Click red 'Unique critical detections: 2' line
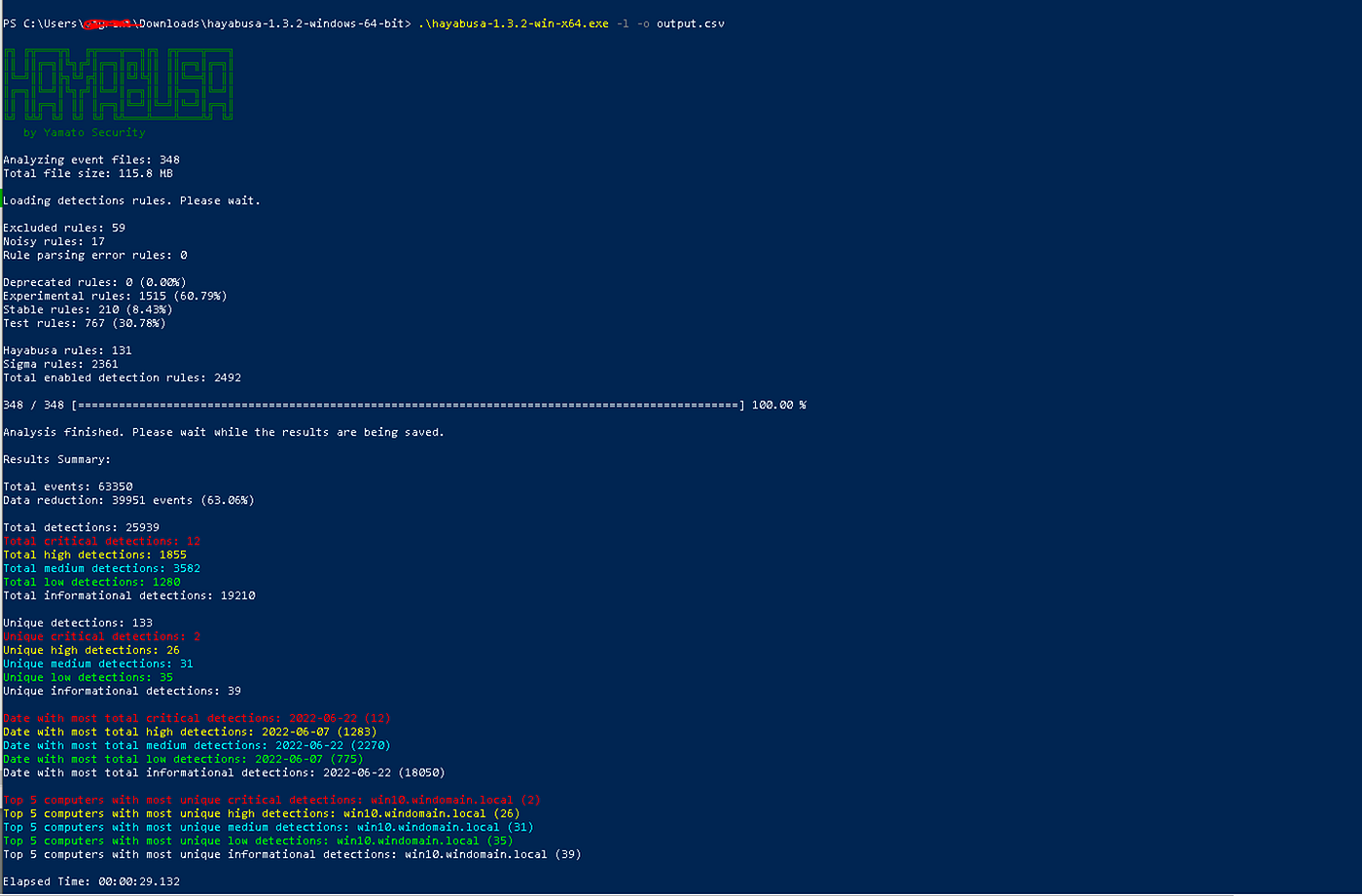 tap(101, 636)
